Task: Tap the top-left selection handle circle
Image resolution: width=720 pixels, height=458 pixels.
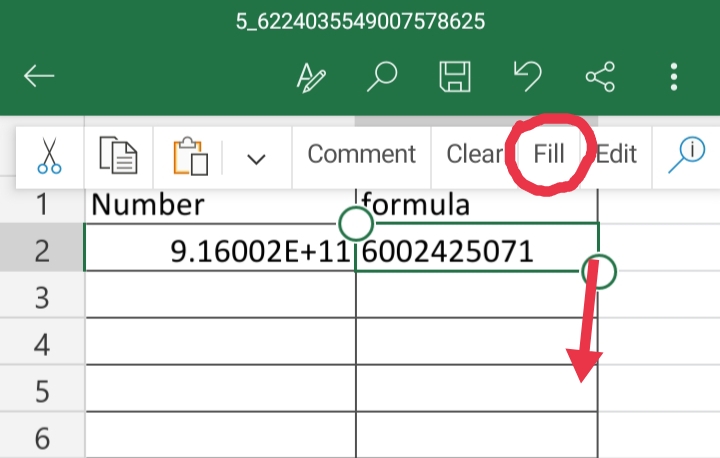Action: coord(355,224)
